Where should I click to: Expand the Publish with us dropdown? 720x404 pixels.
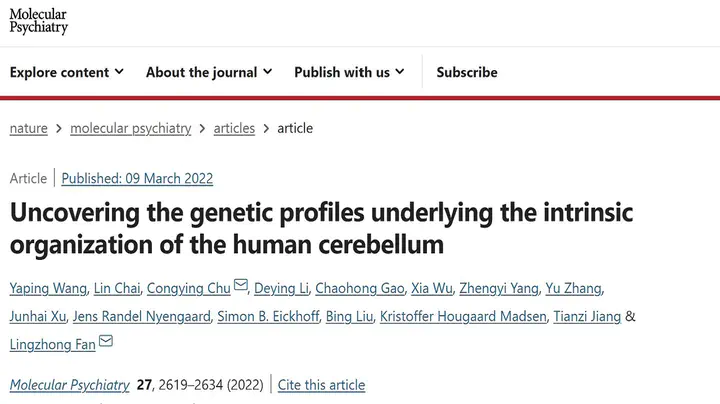(x=349, y=72)
